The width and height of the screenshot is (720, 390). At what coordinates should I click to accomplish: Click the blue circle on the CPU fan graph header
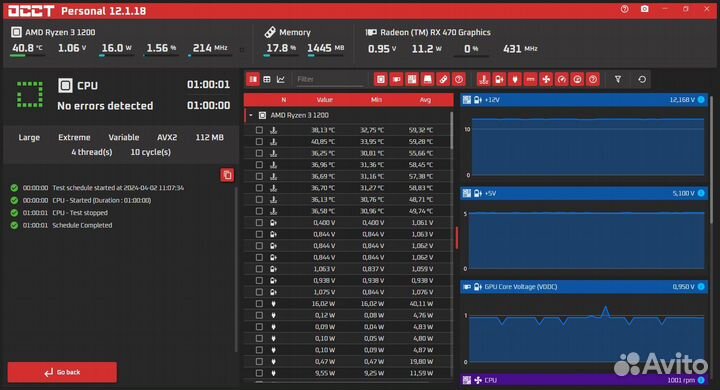[x=701, y=380]
